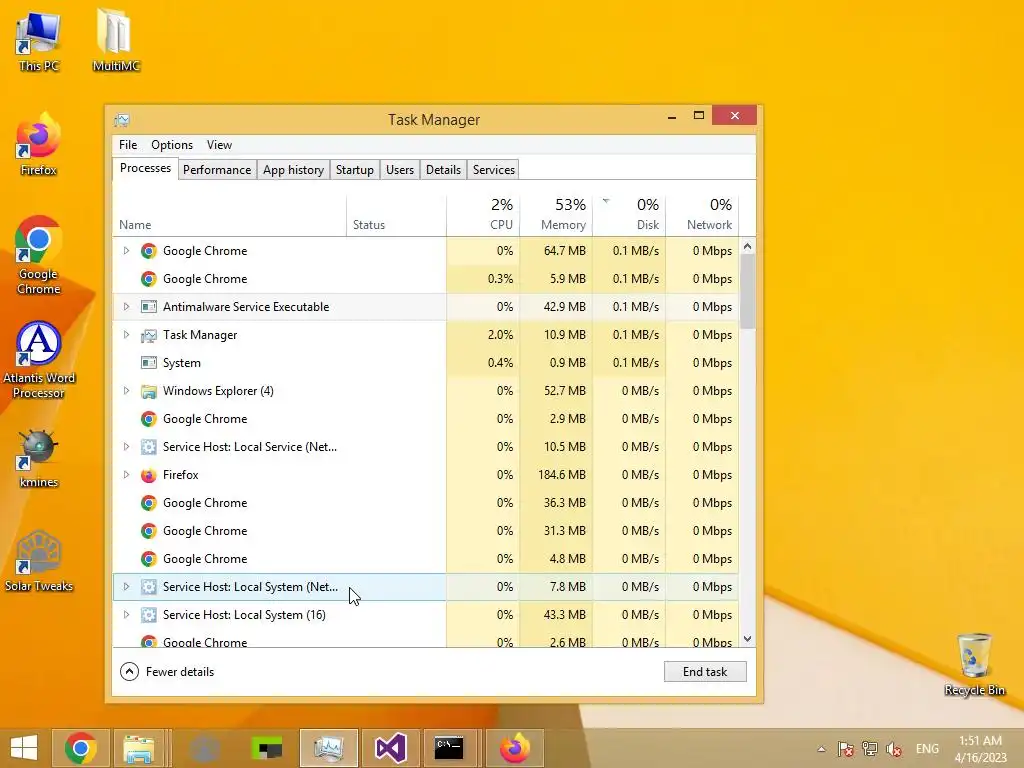This screenshot has height=768, width=1024.
Task: Select the System process row
Action: click(x=426, y=363)
